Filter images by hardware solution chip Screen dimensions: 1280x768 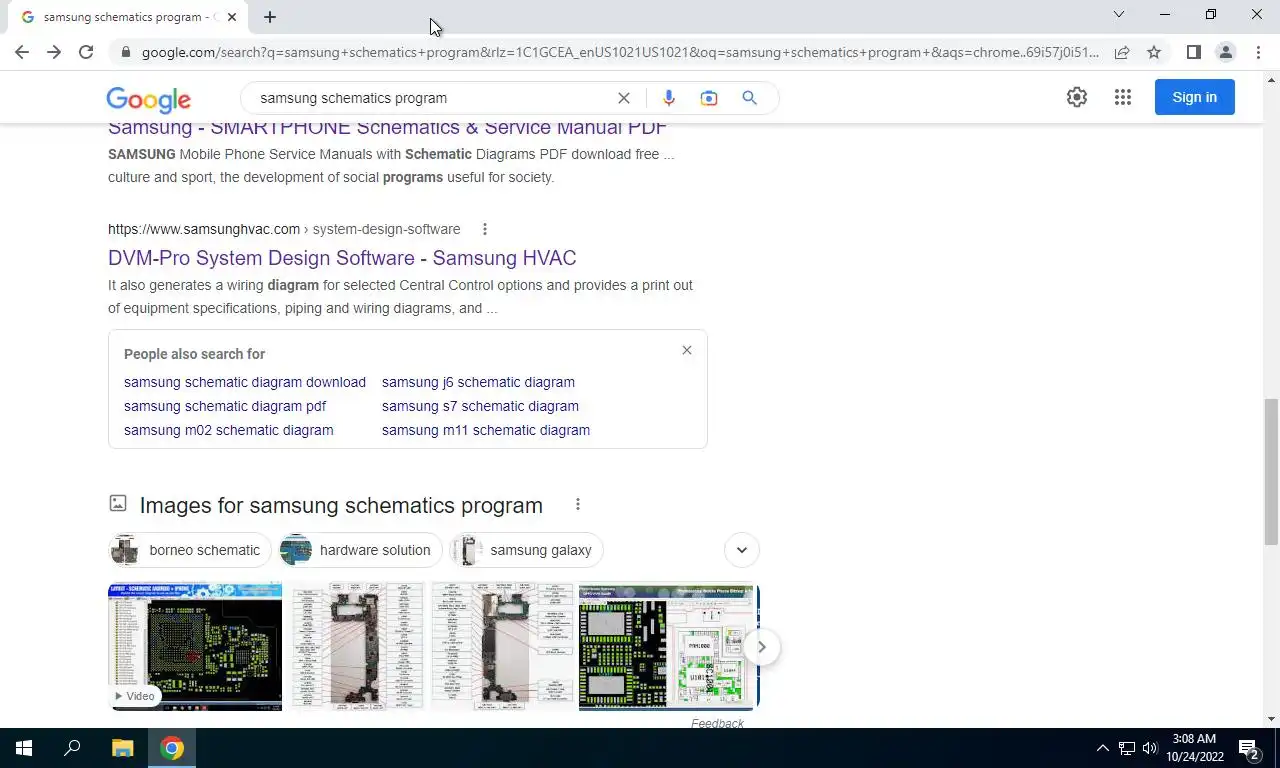[360, 550]
